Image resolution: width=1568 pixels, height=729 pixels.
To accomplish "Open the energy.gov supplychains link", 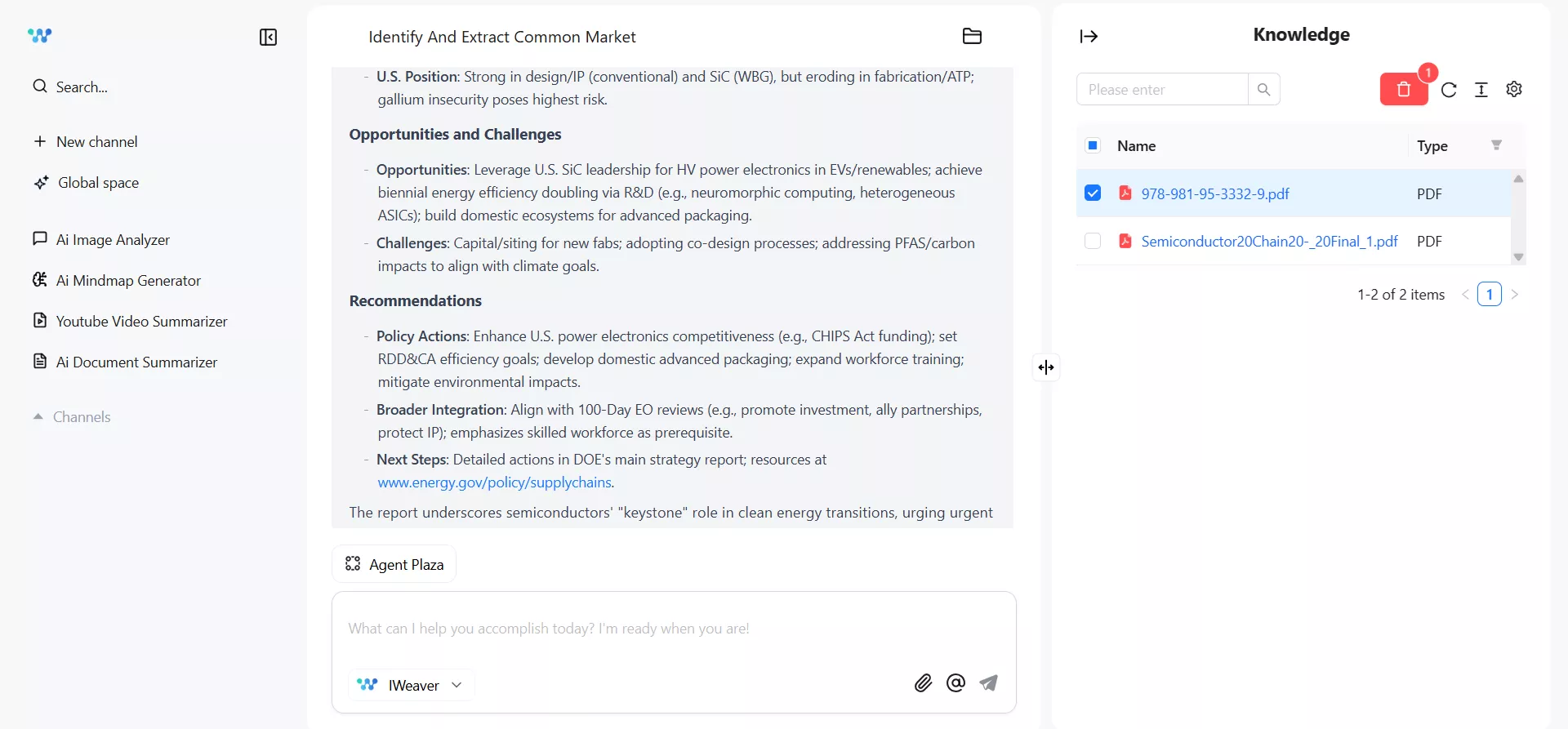I will (x=494, y=482).
